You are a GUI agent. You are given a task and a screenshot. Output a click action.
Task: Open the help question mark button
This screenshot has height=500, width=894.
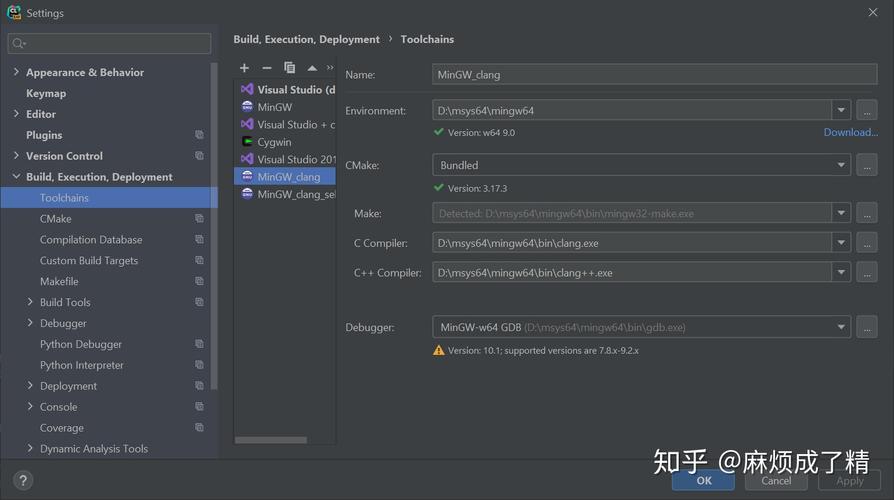23,481
